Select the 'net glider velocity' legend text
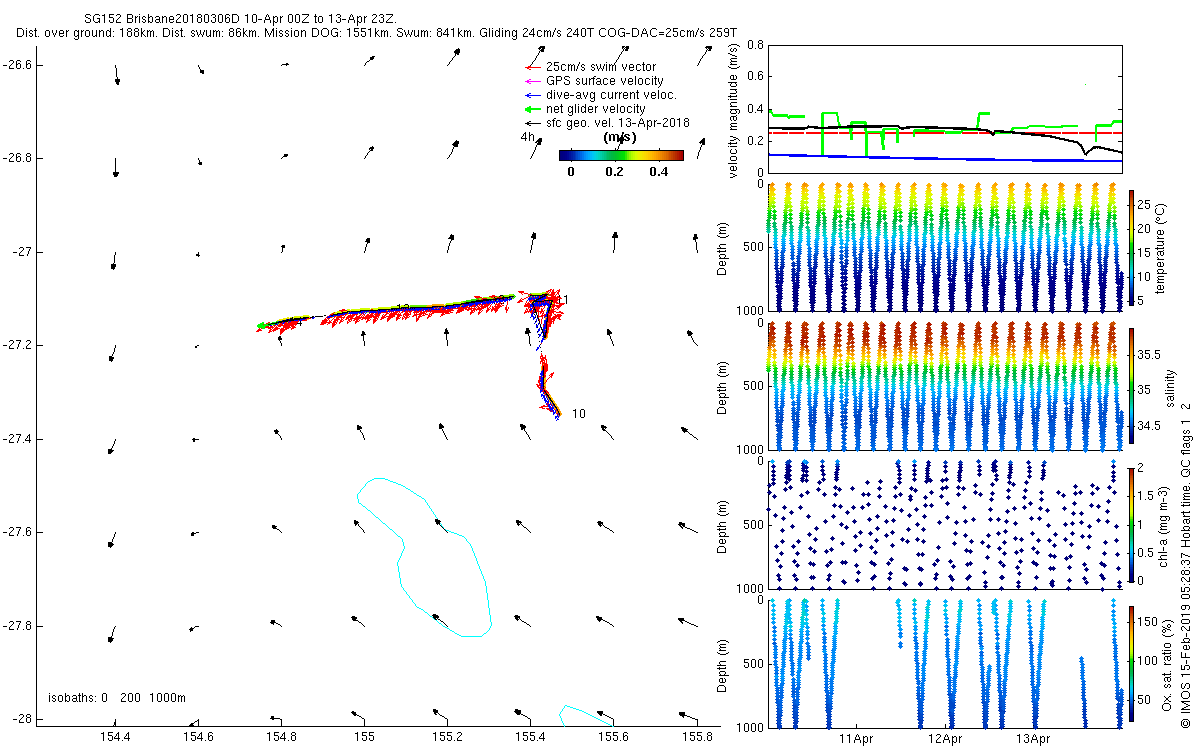Screen dimensions: 1200x750 [595, 109]
